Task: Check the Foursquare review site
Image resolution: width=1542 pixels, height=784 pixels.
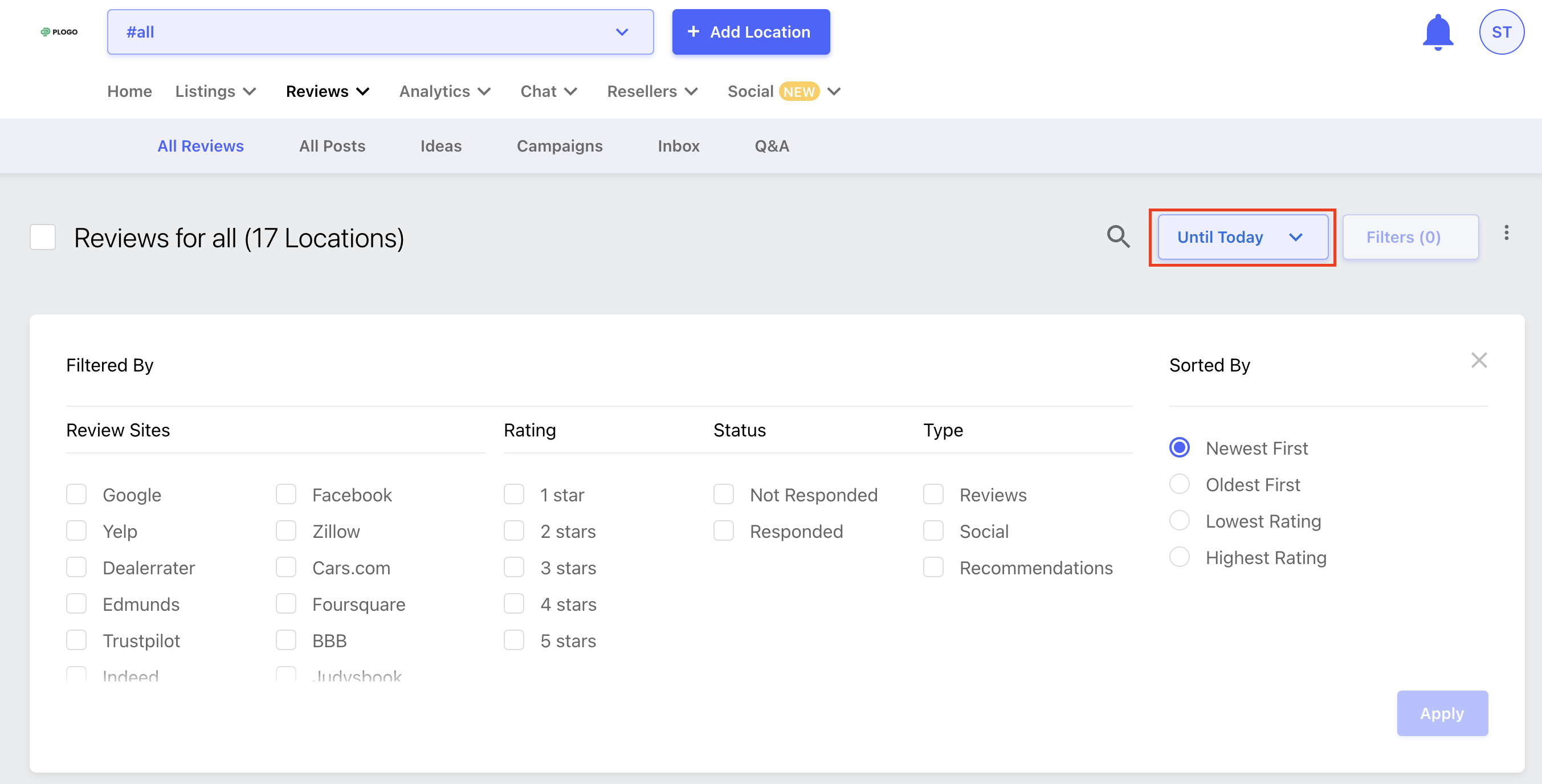Action: (x=286, y=605)
